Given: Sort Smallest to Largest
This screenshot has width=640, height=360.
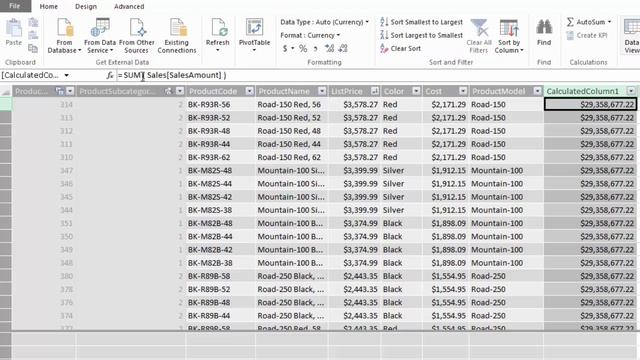Looking at the screenshot, I should 422,22.
